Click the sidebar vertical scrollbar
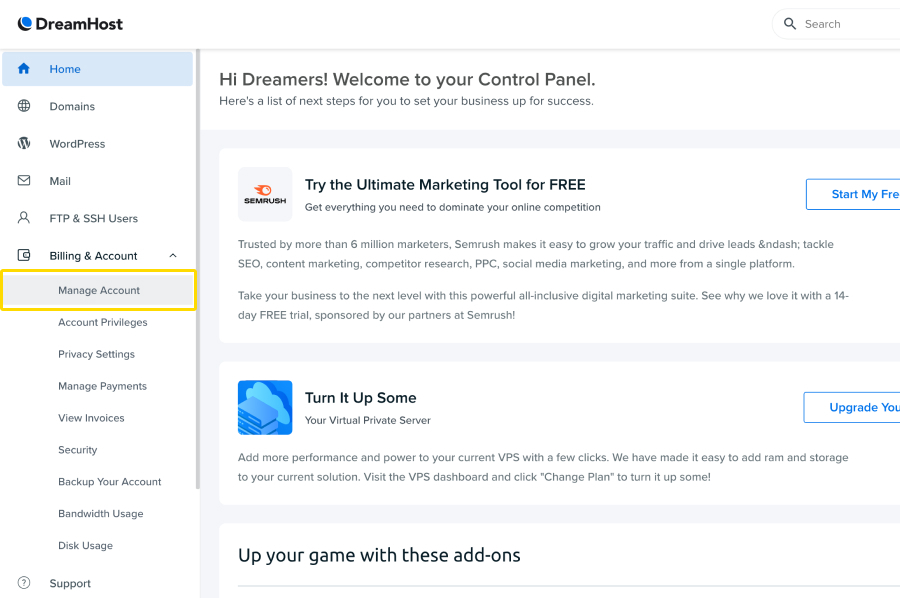Viewport: 900px width, 598px height. point(197,270)
